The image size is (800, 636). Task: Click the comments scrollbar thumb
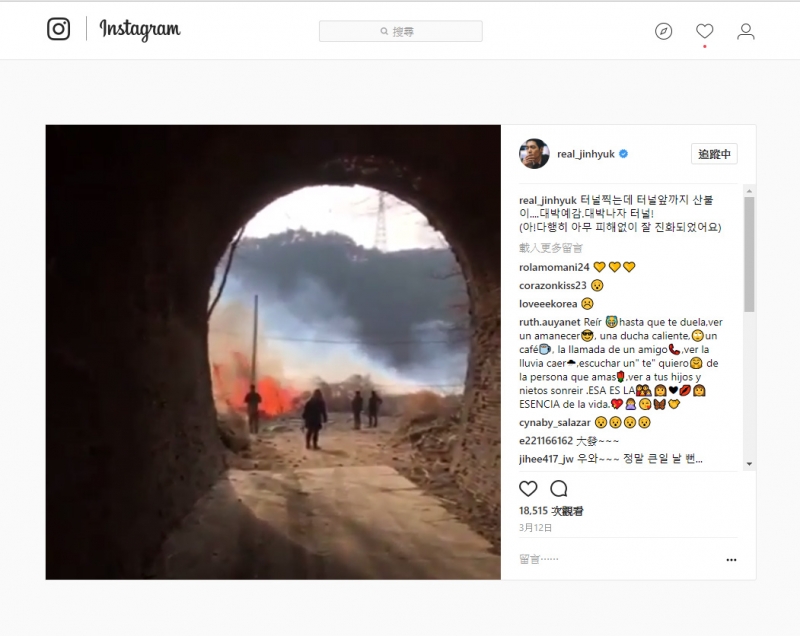point(749,255)
